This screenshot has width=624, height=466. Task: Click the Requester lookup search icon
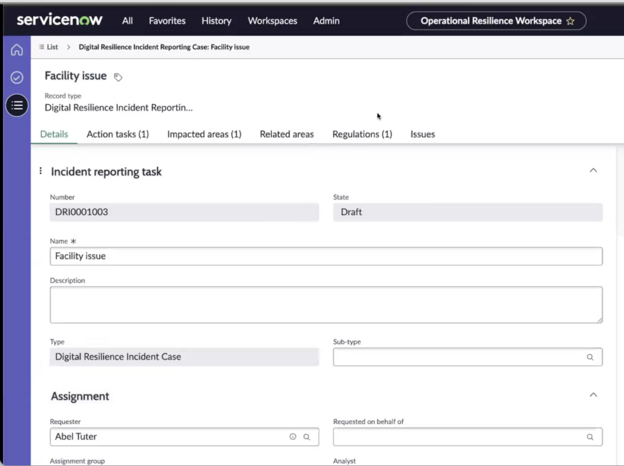click(306, 437)
